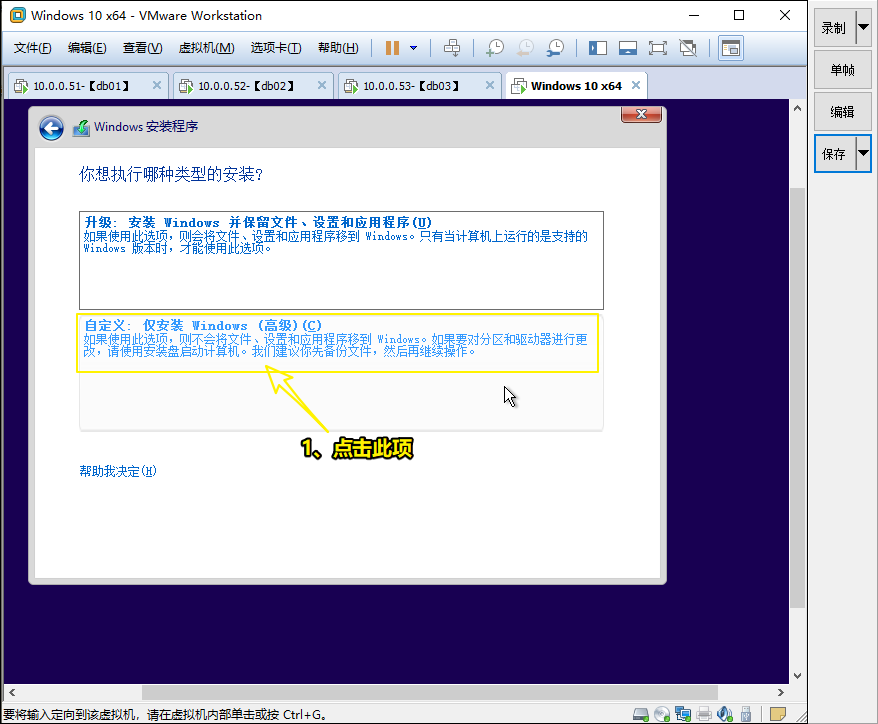Screen dimensions: 878x724
Task: Close the 10.0.0.53-【db03】 tab
Action: [490, 85]
